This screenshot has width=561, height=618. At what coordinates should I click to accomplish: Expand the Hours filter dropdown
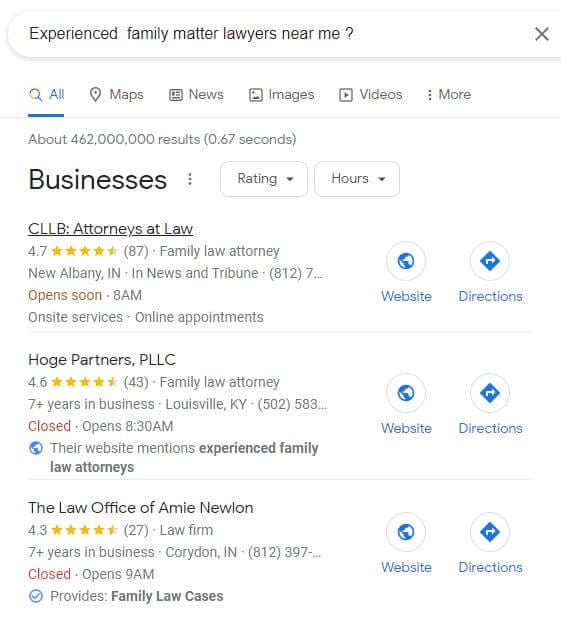pyautogui.click(x=357, y=179)
